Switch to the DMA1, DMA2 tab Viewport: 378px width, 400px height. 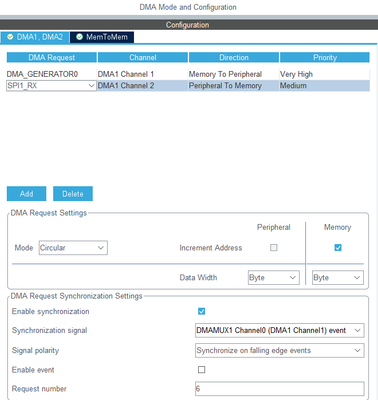tap(35, 37)
